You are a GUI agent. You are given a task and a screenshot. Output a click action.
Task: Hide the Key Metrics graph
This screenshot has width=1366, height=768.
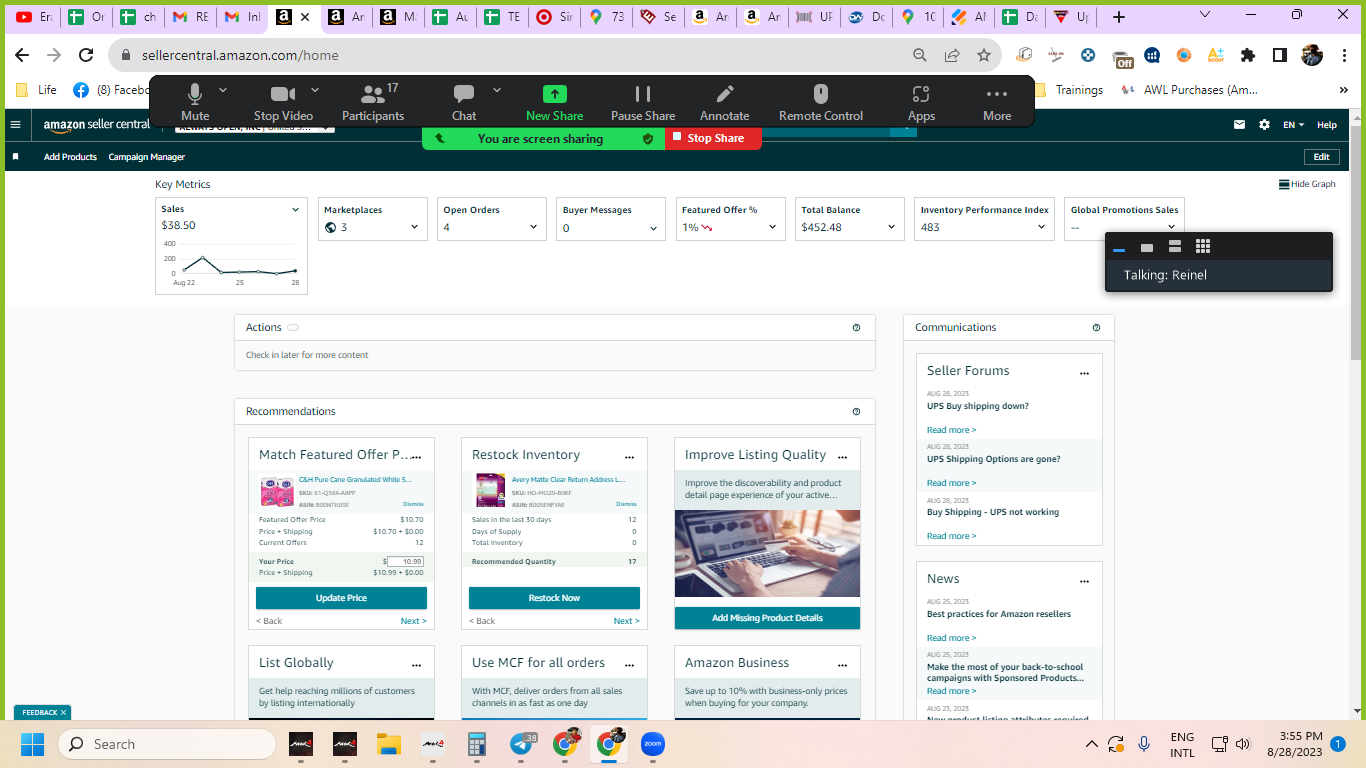pyautogui.click(x=1307, y=184)
